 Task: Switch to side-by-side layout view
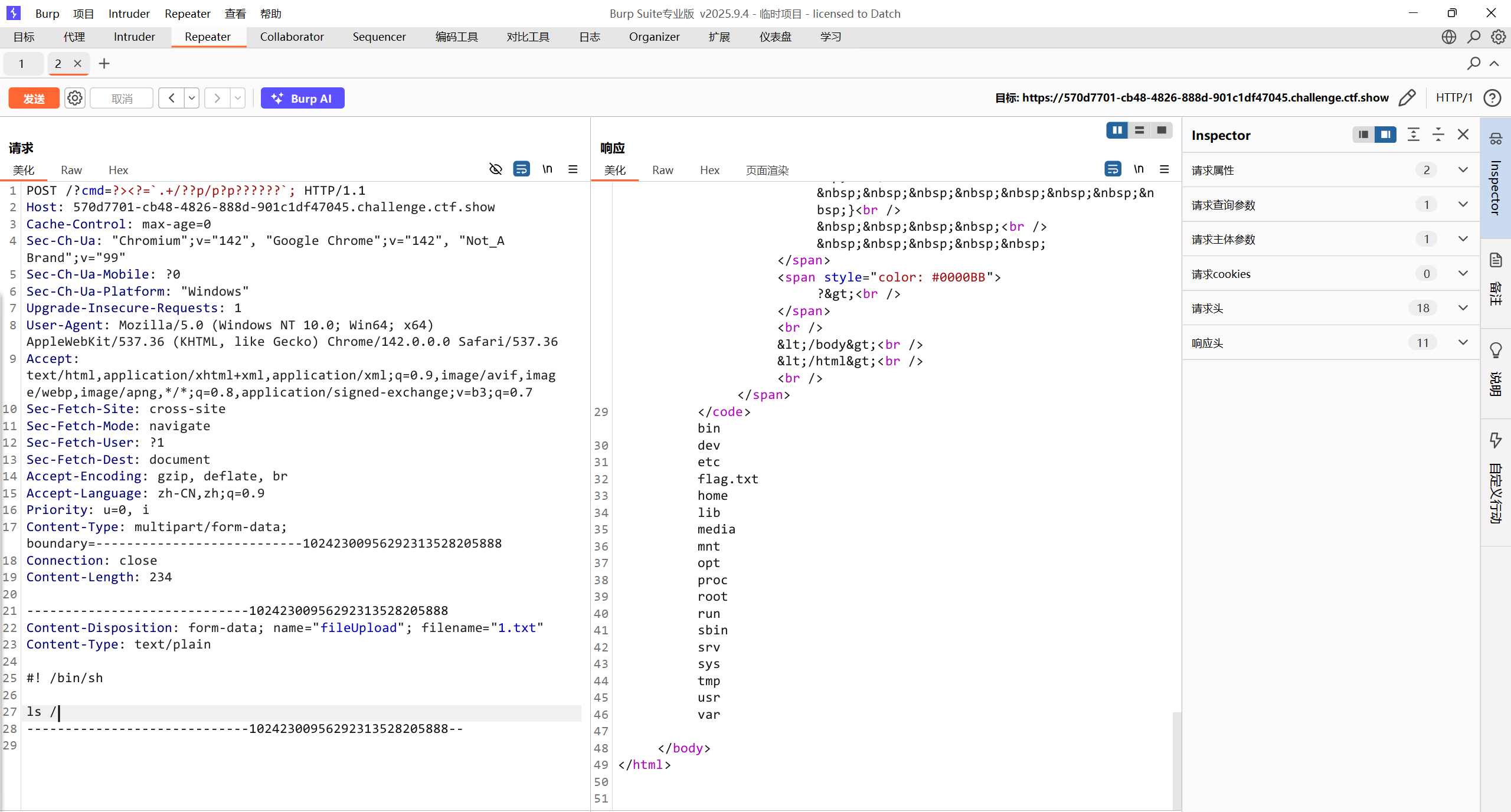[1117, 130]
